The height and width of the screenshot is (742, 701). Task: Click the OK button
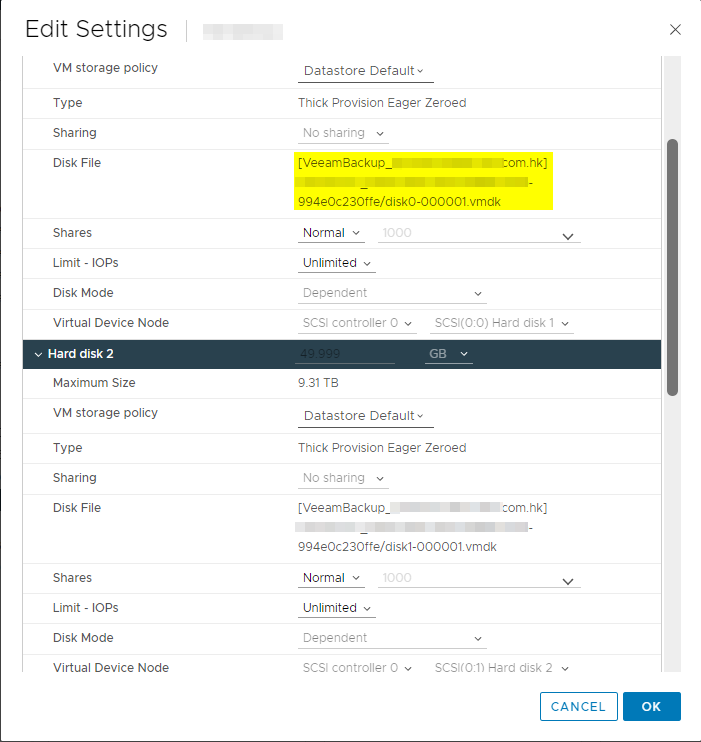[651, 706]
